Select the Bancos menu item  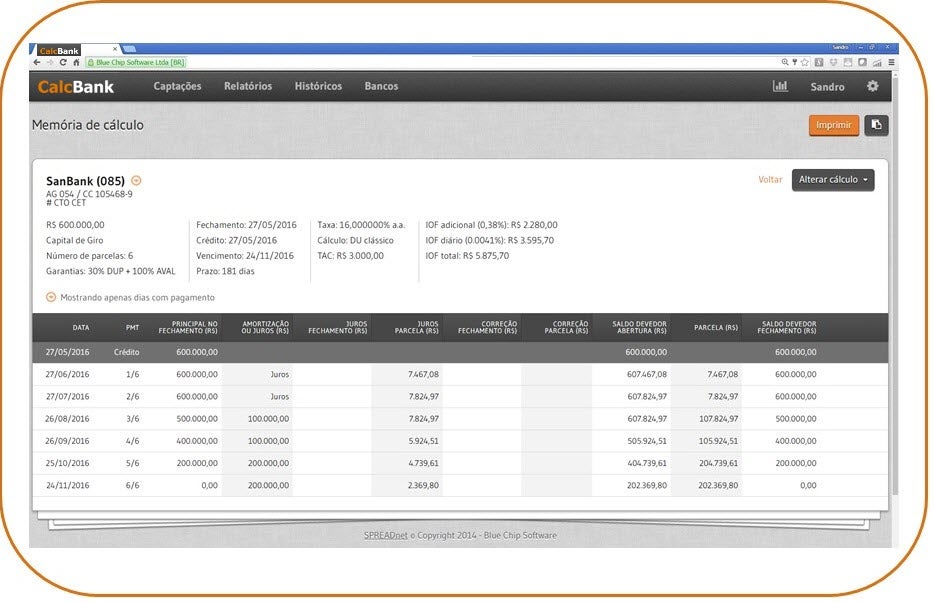(x=381, y=87)
